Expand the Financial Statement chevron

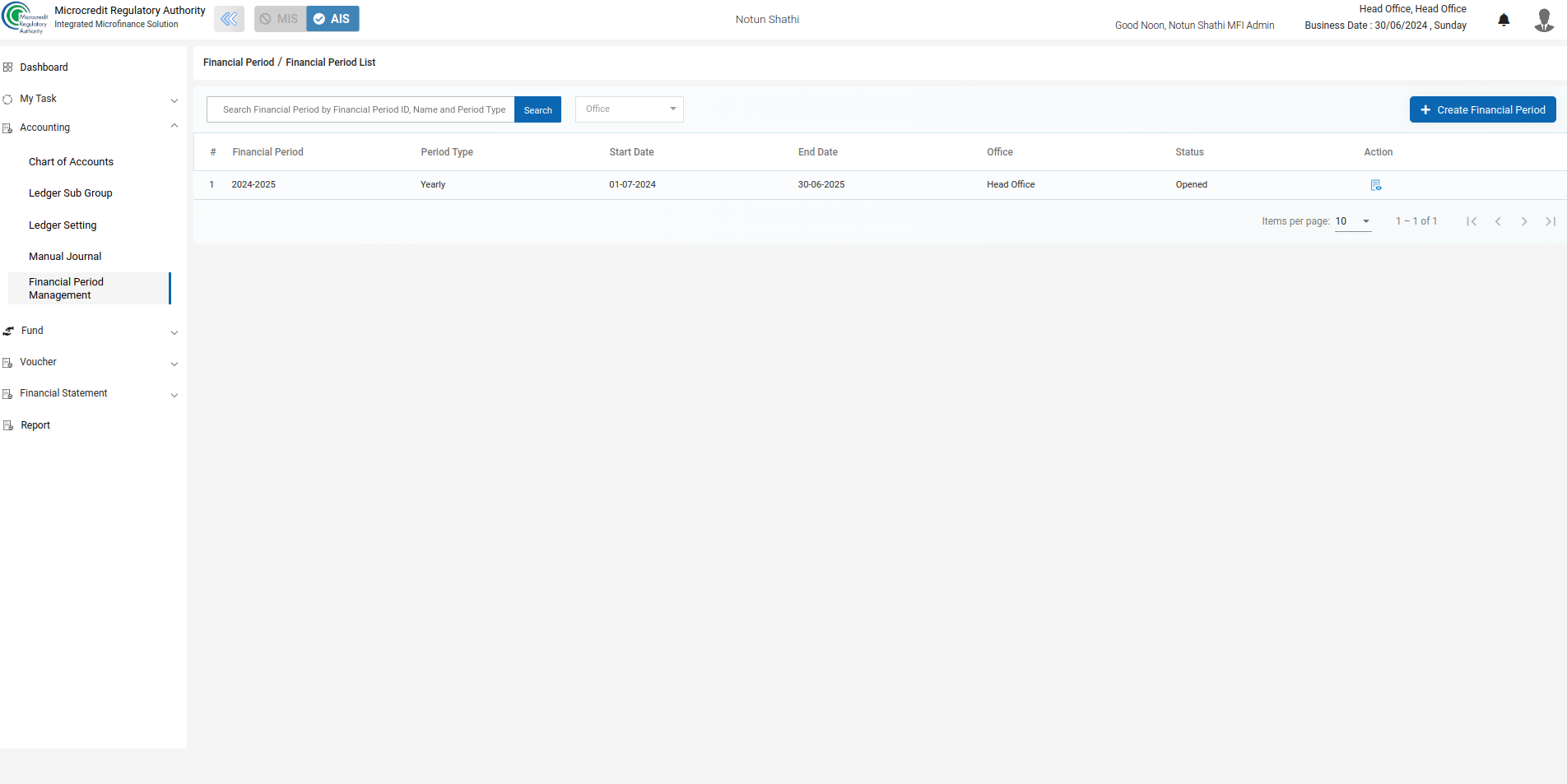point(174,395)
